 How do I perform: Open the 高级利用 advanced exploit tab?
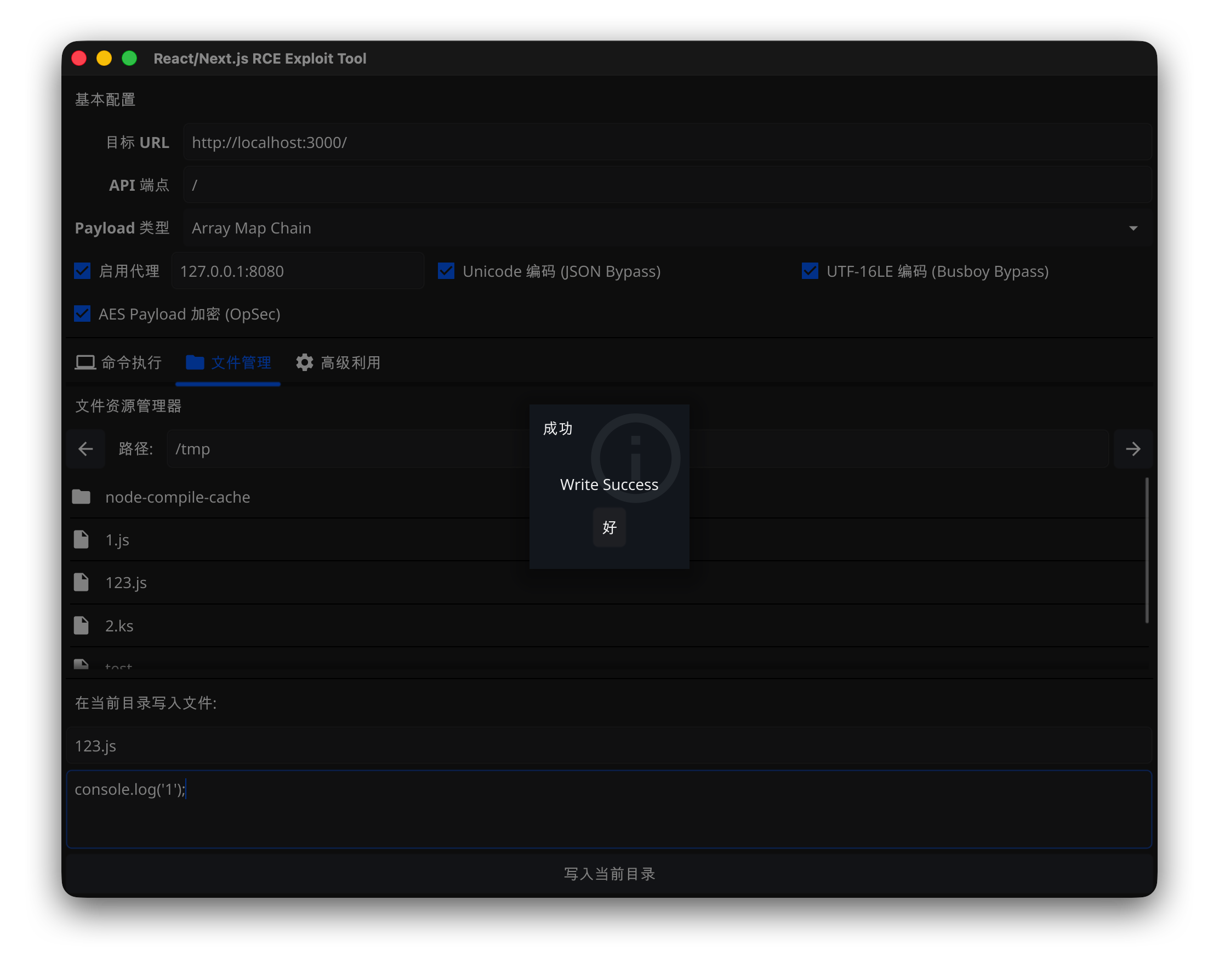click(339, 362)
